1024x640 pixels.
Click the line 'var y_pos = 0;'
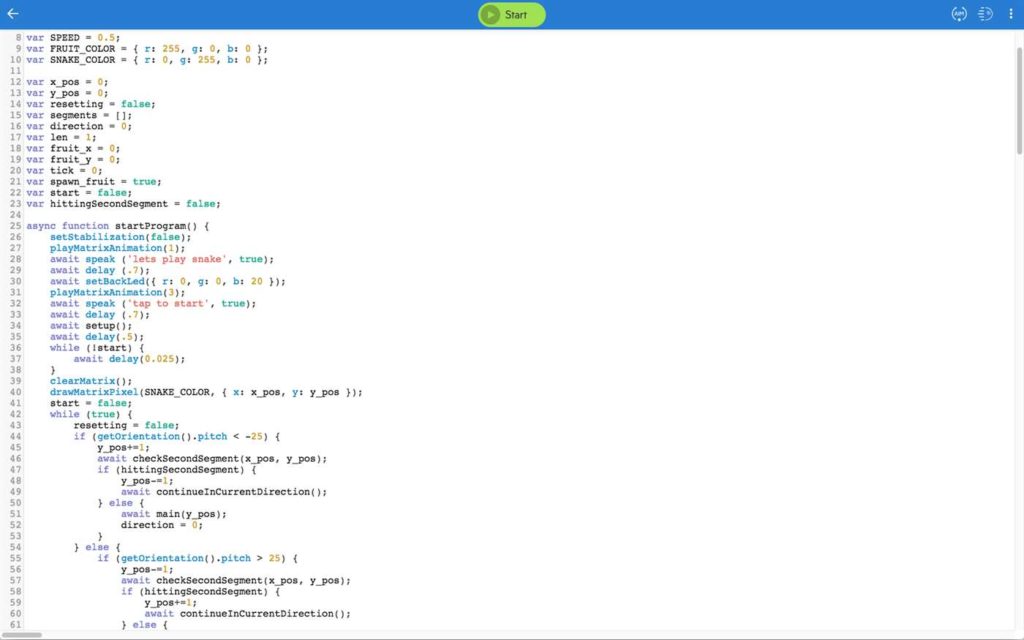(x=67, y=93)
